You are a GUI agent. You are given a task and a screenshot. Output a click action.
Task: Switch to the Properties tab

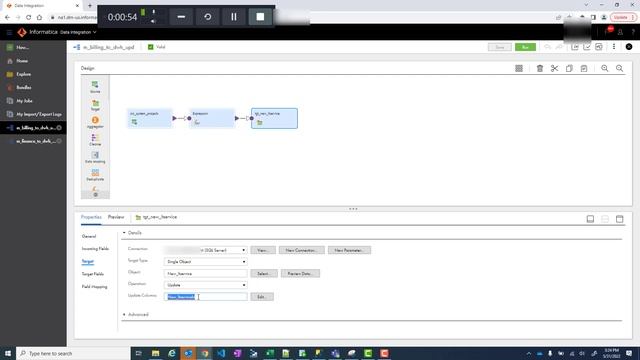pos(91,217)
